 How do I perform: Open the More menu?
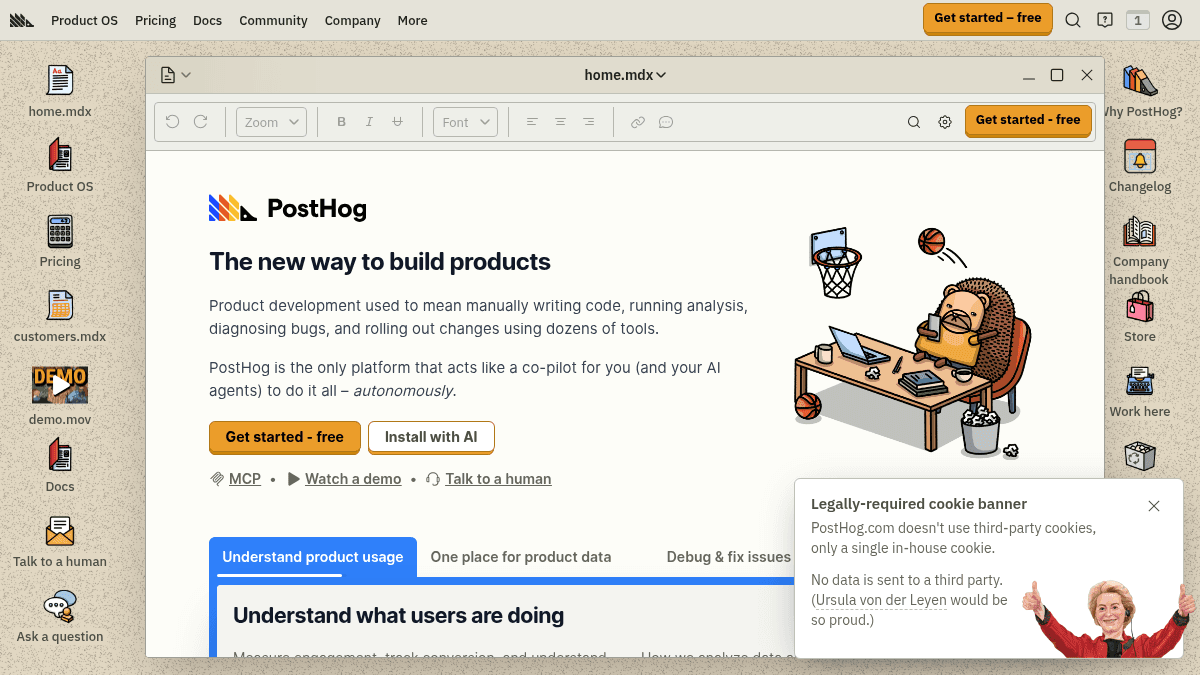tap(412, 20)
